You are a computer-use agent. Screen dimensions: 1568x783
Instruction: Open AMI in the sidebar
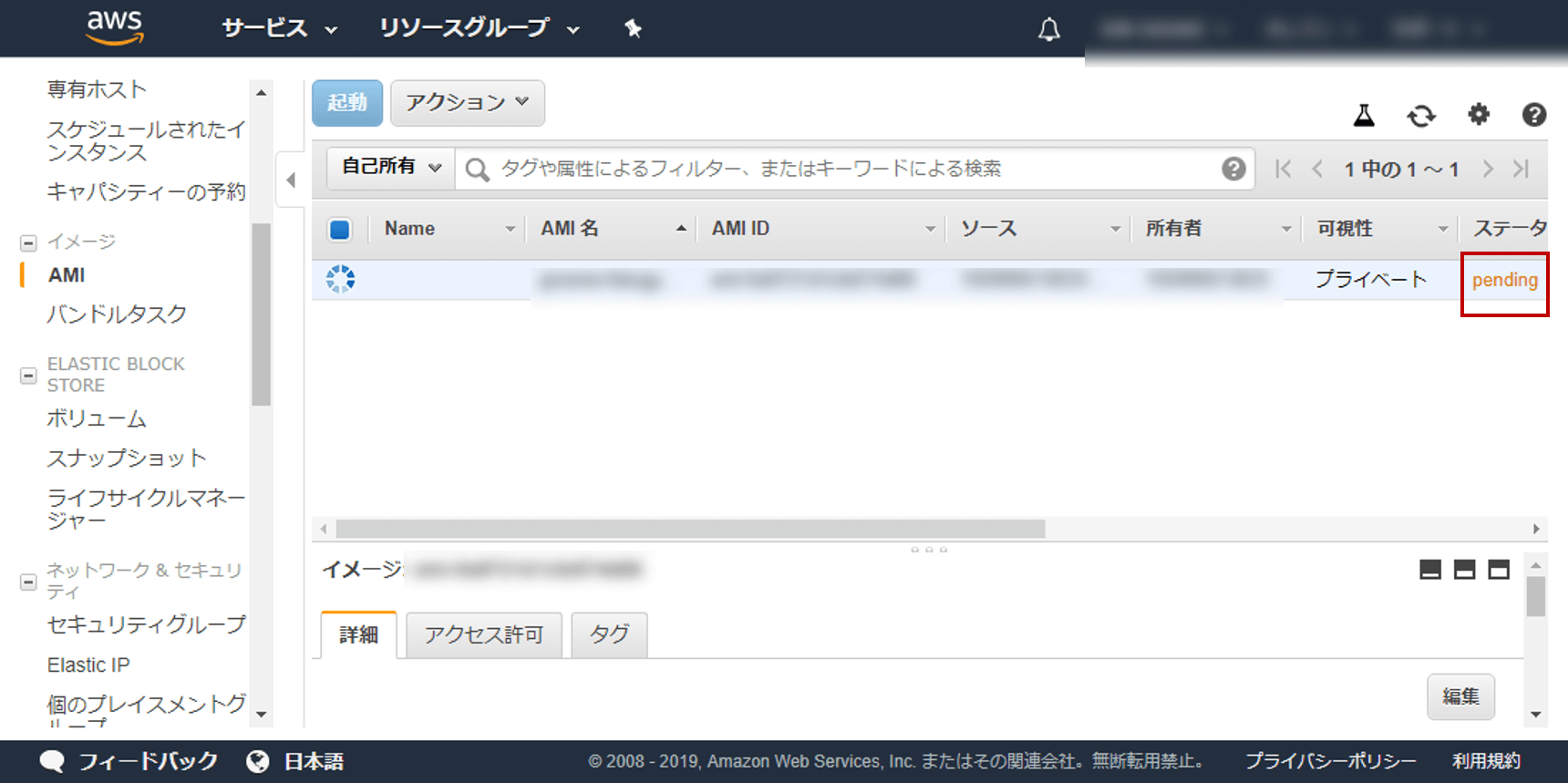(67, 275)
